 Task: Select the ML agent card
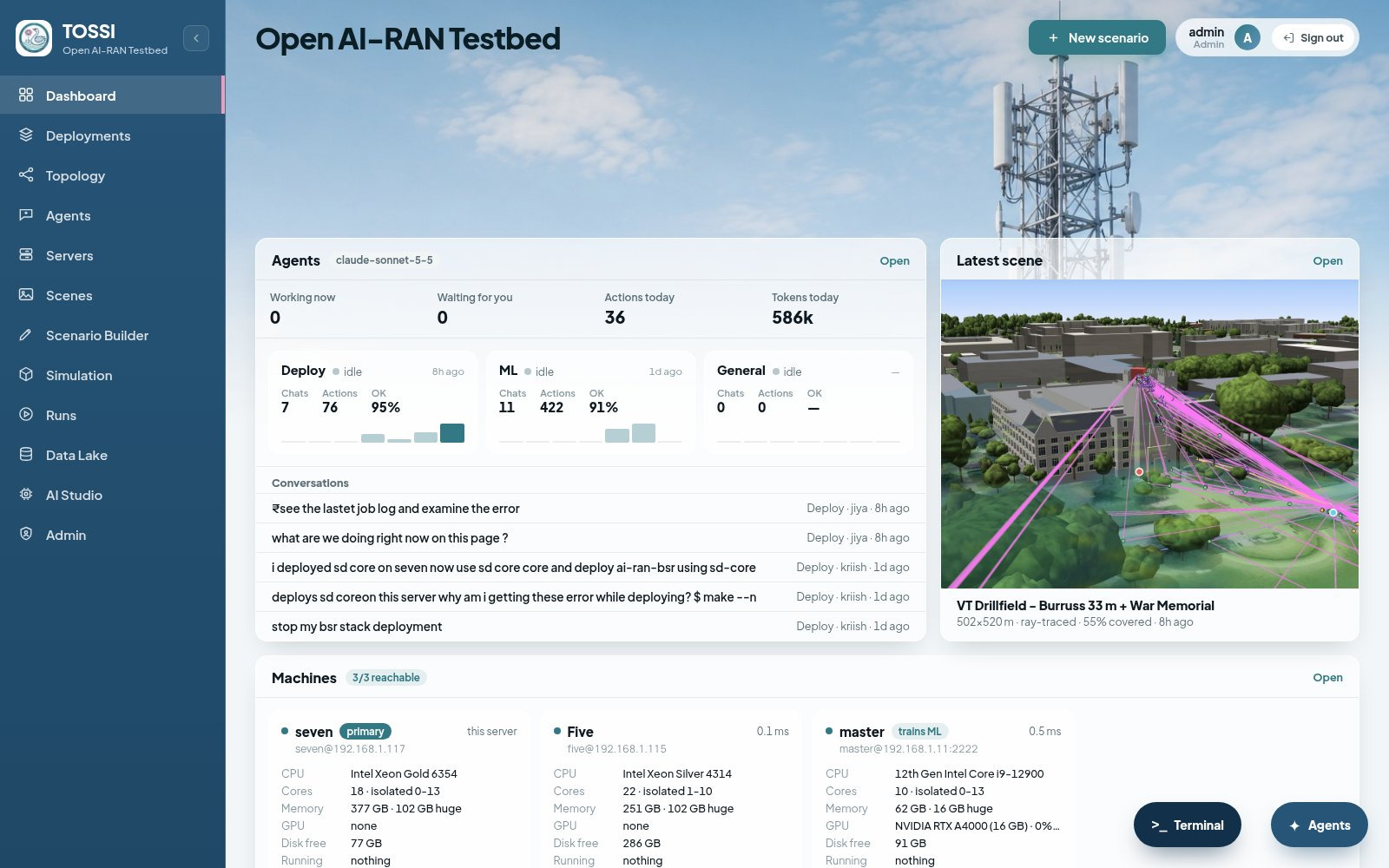590,402
